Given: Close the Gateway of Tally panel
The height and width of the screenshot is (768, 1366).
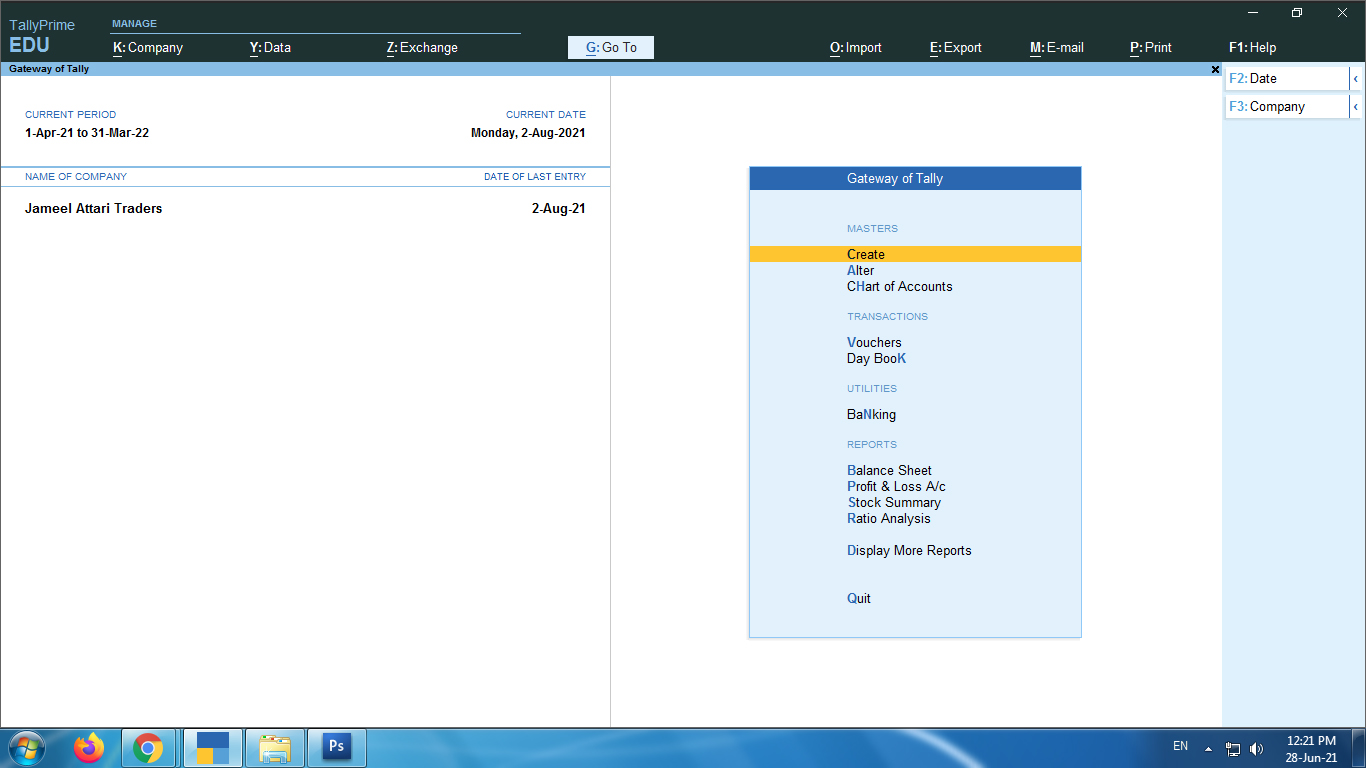Looking at the screenshot, I should [x=1215, y=70].
